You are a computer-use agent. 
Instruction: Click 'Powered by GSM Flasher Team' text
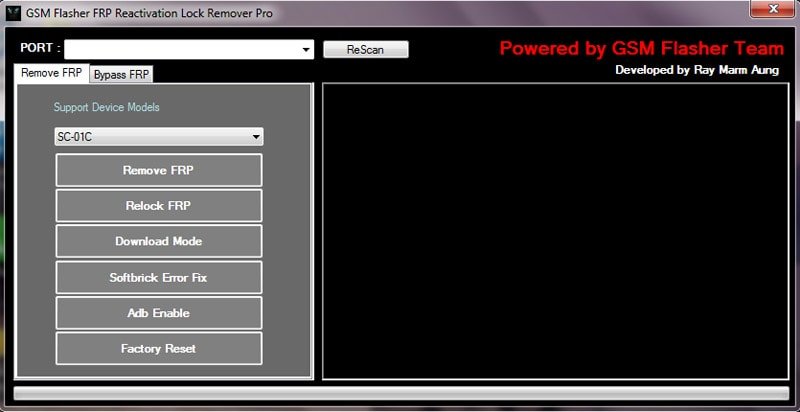click(x=641, y=48)
